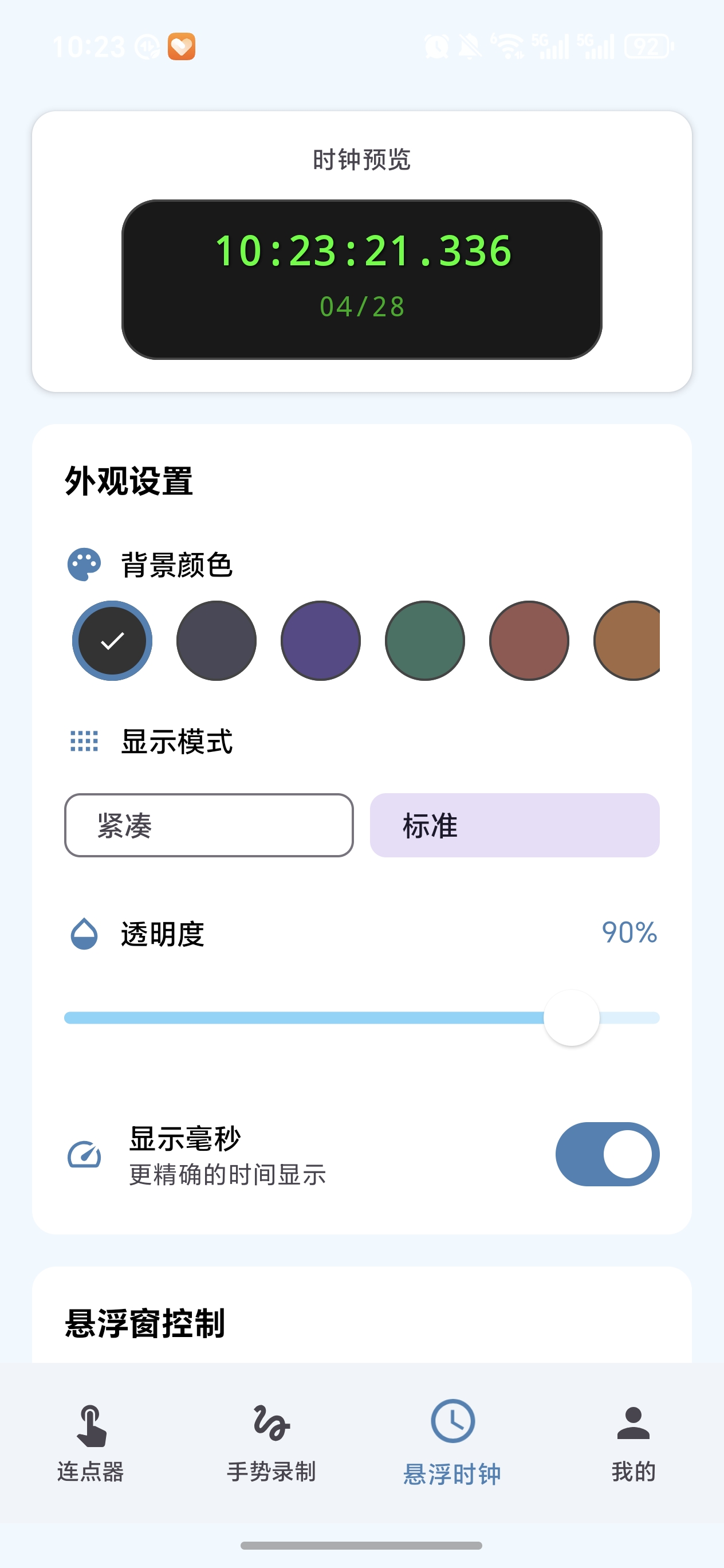Tap the 连点器 auto-clicker icon
The image size is (724, 1568).
(91, 1425)
